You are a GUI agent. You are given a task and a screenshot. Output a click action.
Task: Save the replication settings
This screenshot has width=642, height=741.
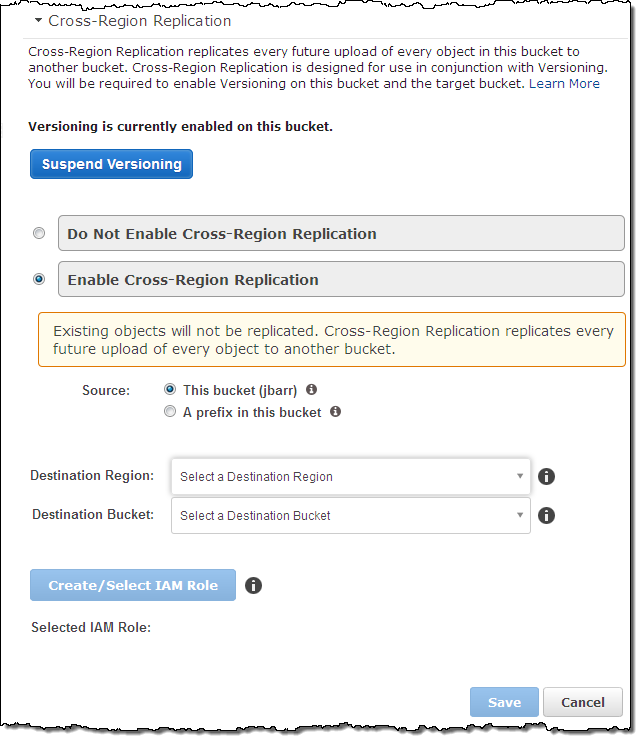tap(504, 702)
